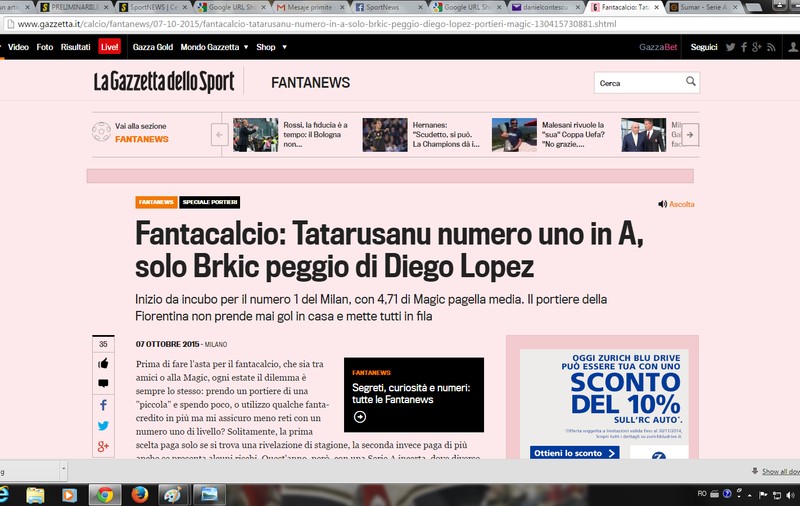This screenshot has height=506, width=800.
Task: Open media player from taskbar
Action: click(69, 495)
